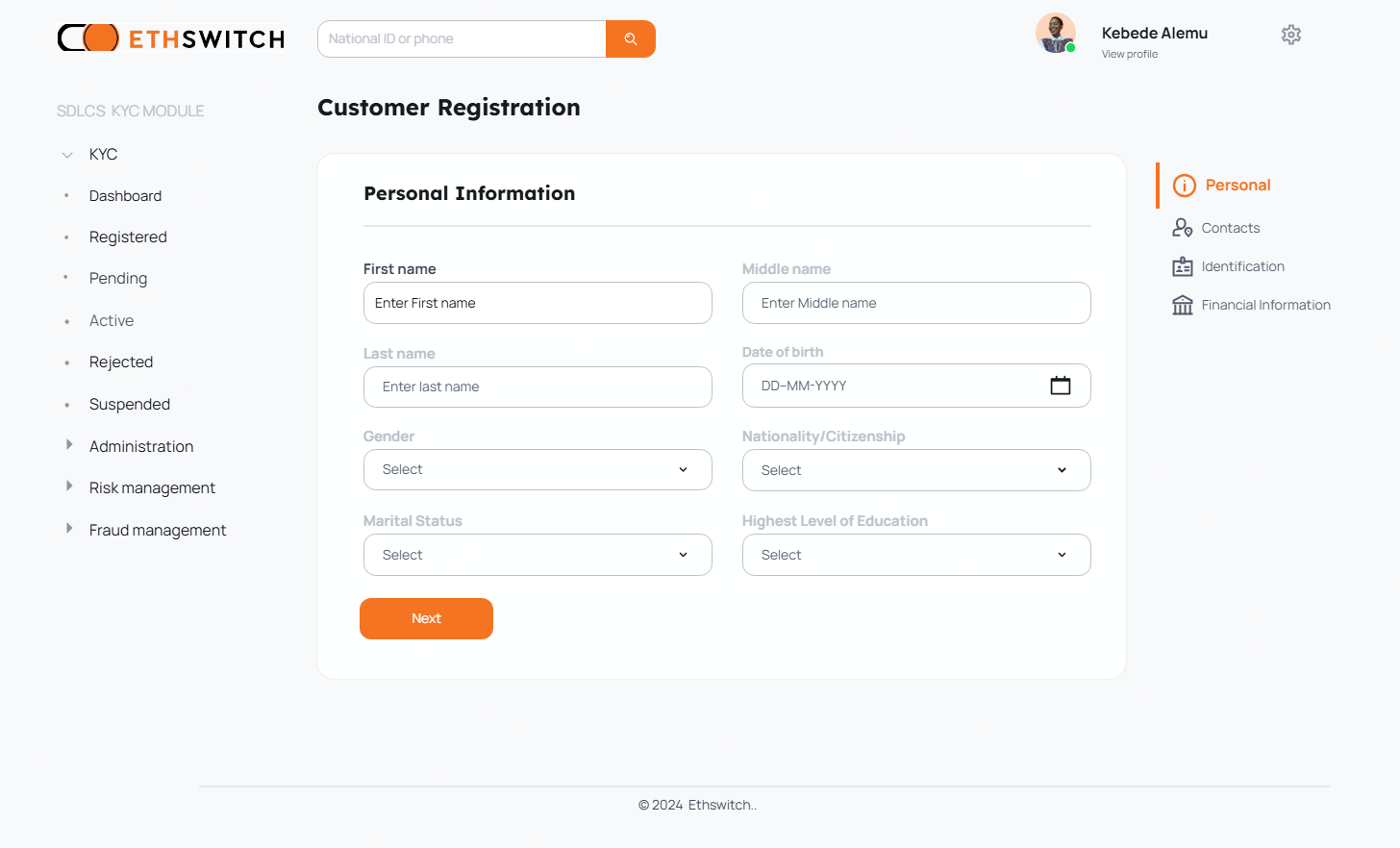Click the Contacts person icon
1400x848 pixels.
1182,228
